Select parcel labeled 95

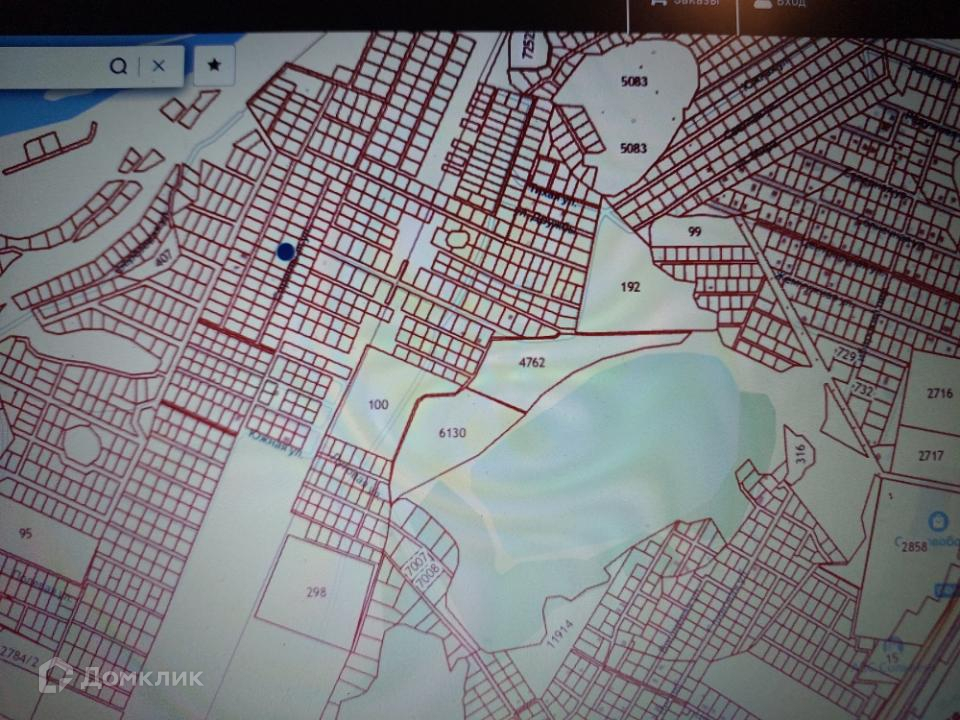pyautogui.click(x=25, y=533)
